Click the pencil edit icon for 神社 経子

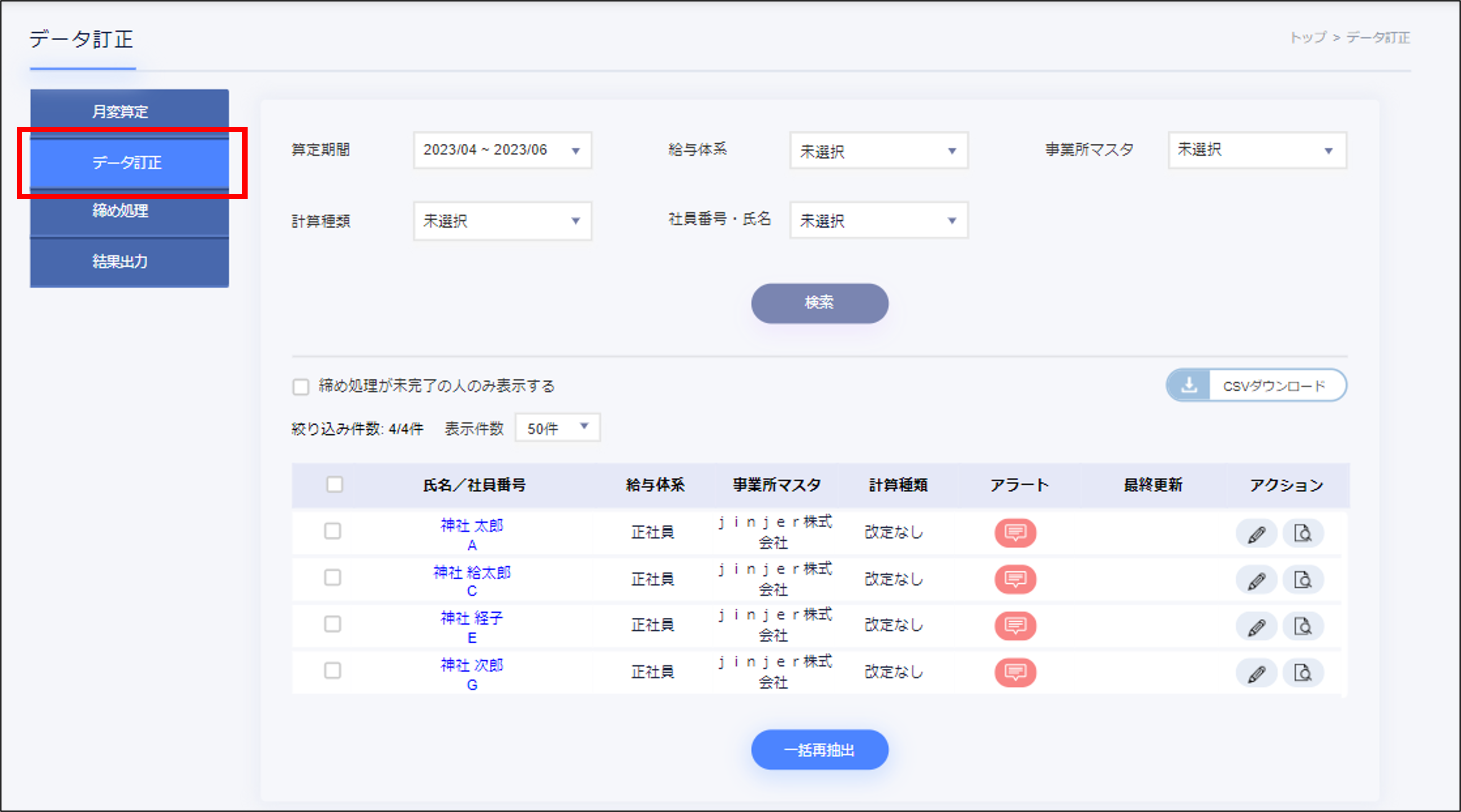(1256, 627)
